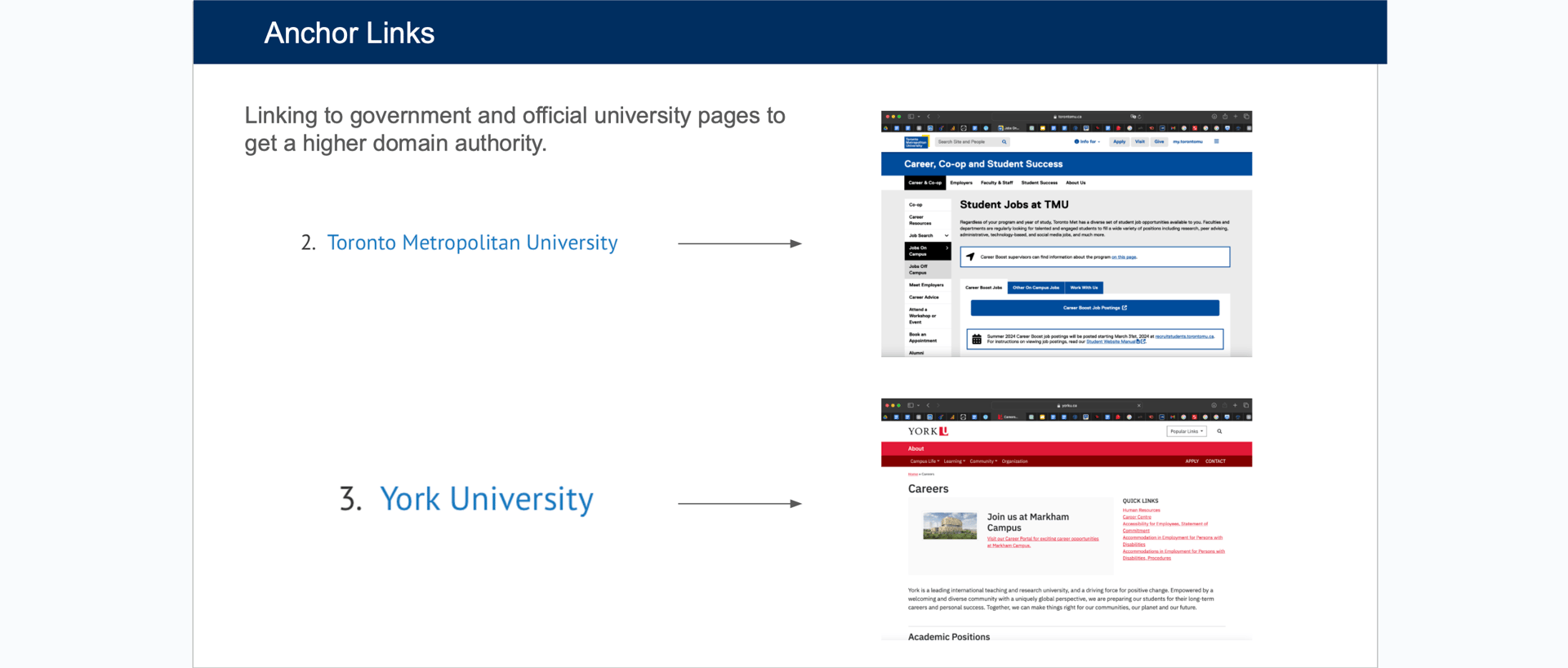Image resolution: width=1568 pixels, height=668 pixels.
Task: Click the York U logo
Action: pyautogui.click(x=928, y=431)
